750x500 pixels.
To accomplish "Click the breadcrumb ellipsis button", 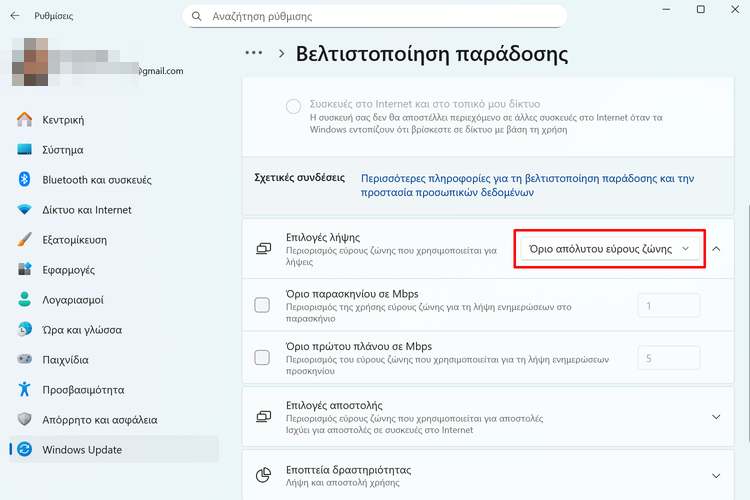I will [x=254, y=53].
